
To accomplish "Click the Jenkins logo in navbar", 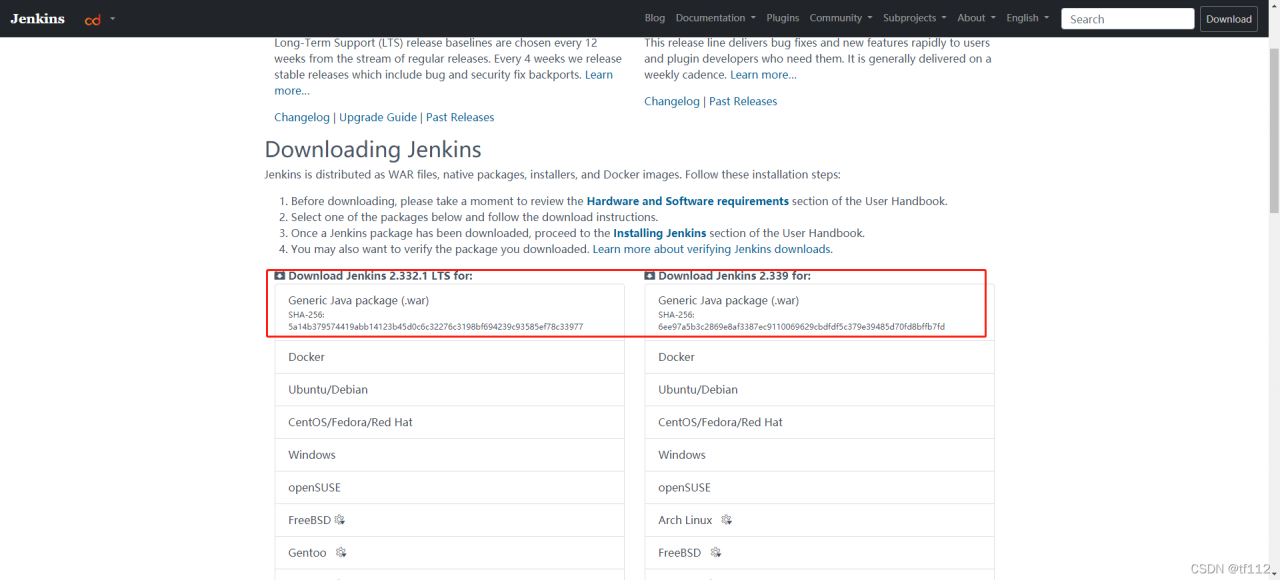I will 38,19.
